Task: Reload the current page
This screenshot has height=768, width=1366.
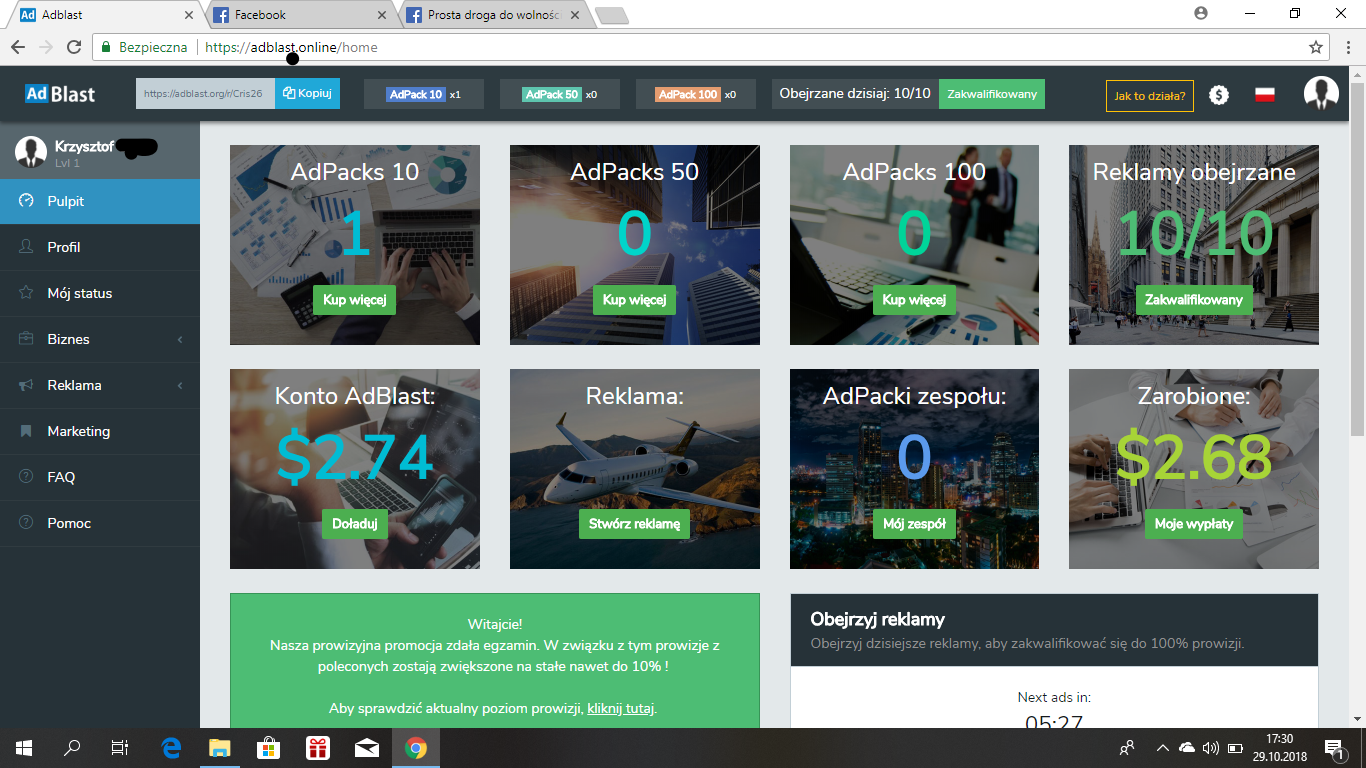Action: pyautogui.click(x=74, y=47)
